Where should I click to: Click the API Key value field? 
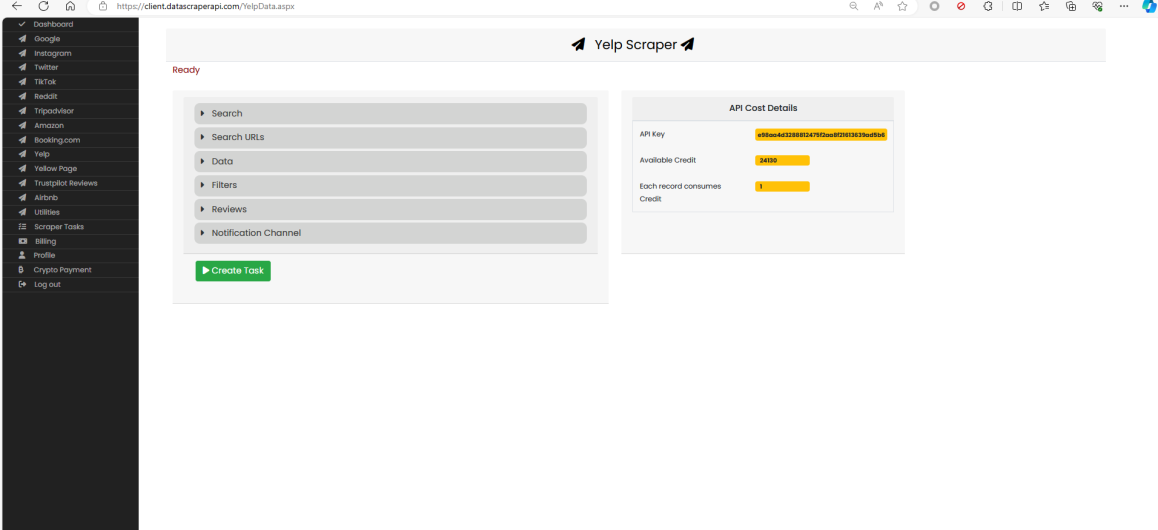tap(820, 135)
